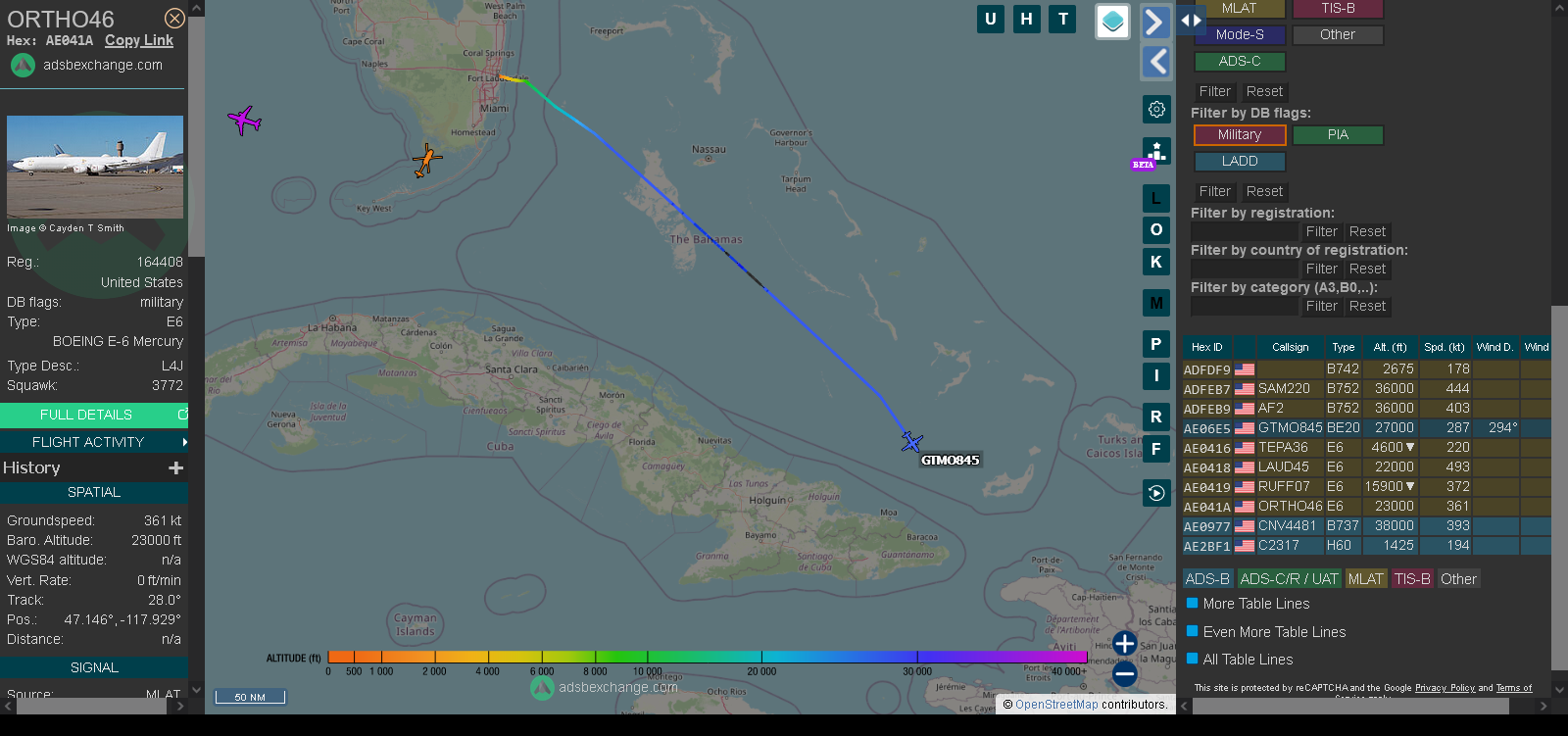The image size is (1568, 736).
Task: Open the settings gear
Action: coord(1156,109)
